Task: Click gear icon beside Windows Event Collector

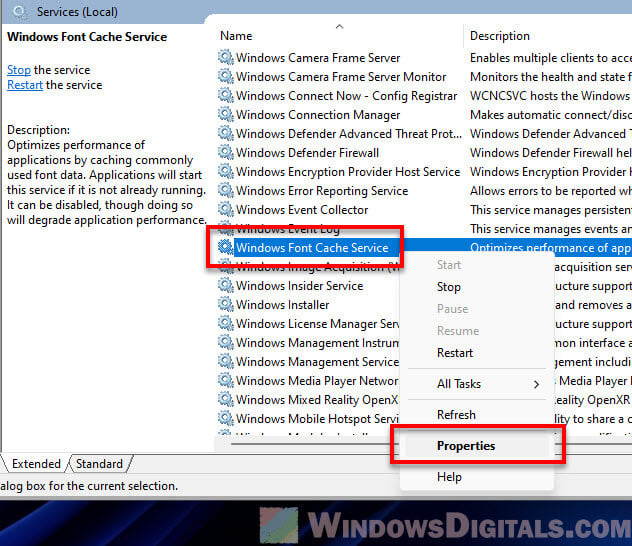Action: [x=226, y=209]
